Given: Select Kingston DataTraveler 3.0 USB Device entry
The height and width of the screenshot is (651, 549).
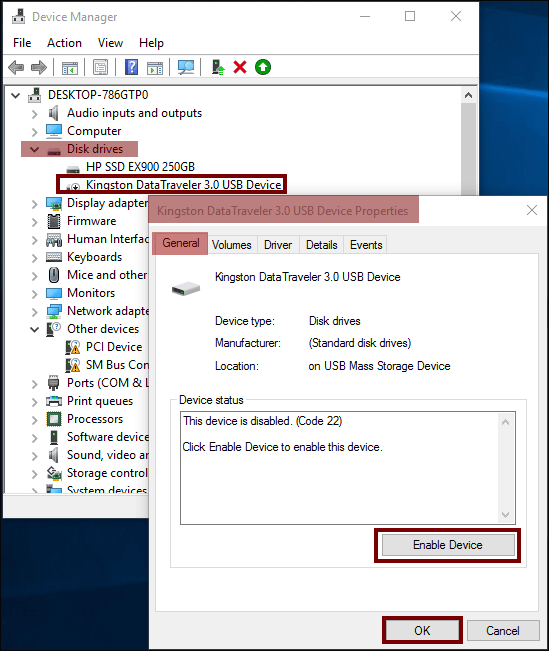Looking at the screenshot, I should 184,185.
